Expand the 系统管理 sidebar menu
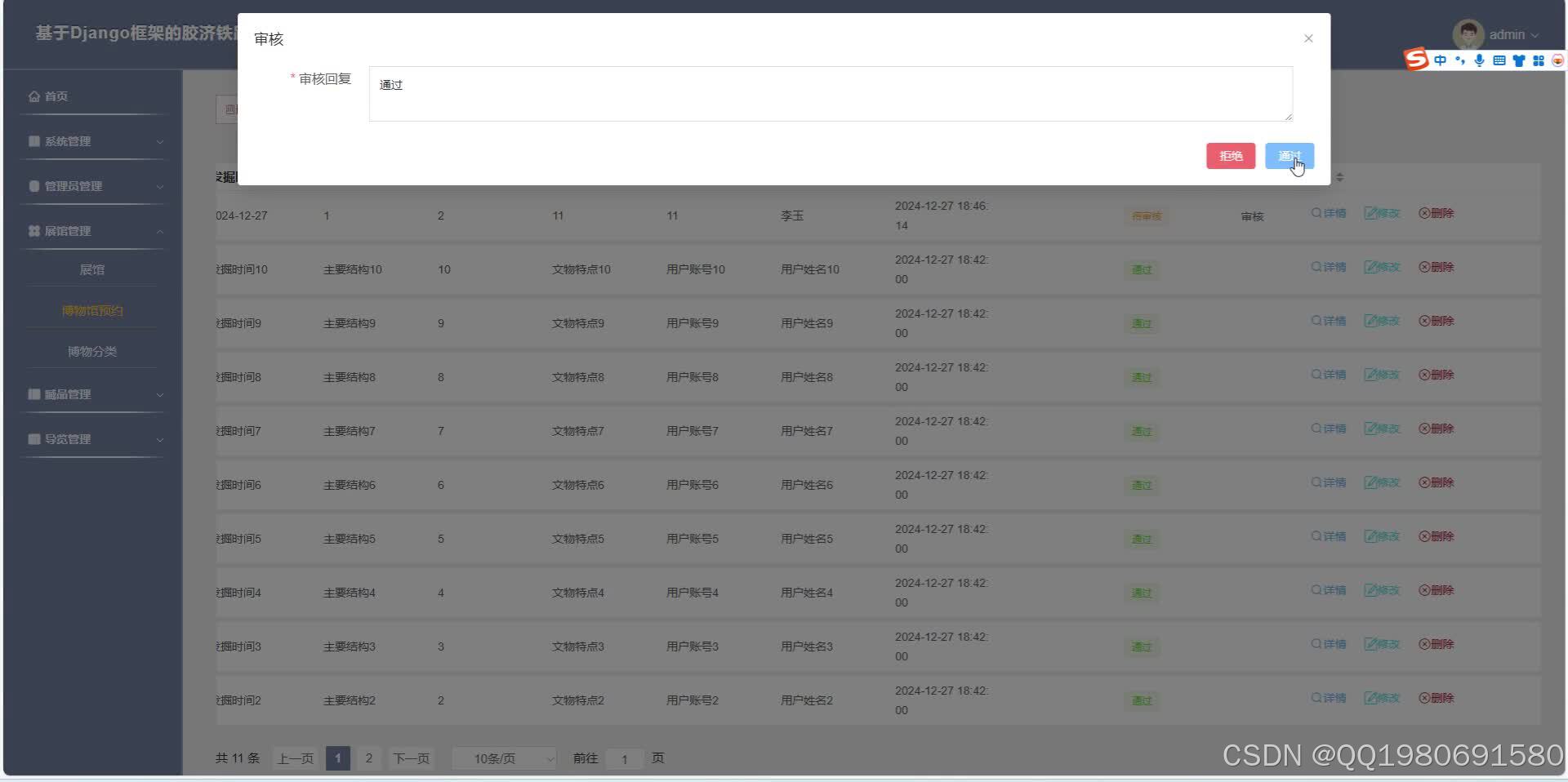1568x782 pixels. coord(94,141)
